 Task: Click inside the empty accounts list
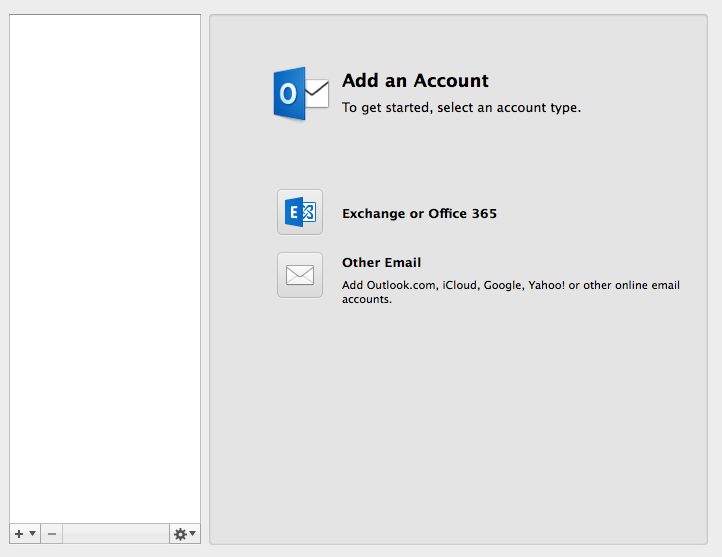[x=105, y=269]
